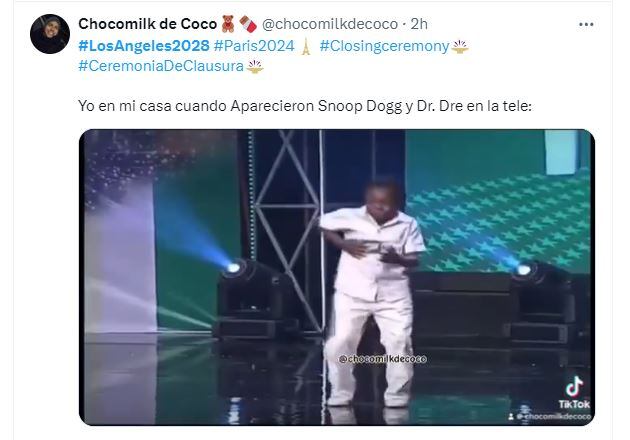Screen dimensions: 630x440
Task: Click the tweet text about Snoop Dogg
Action: pyautogui.click(x=305, y=106)
